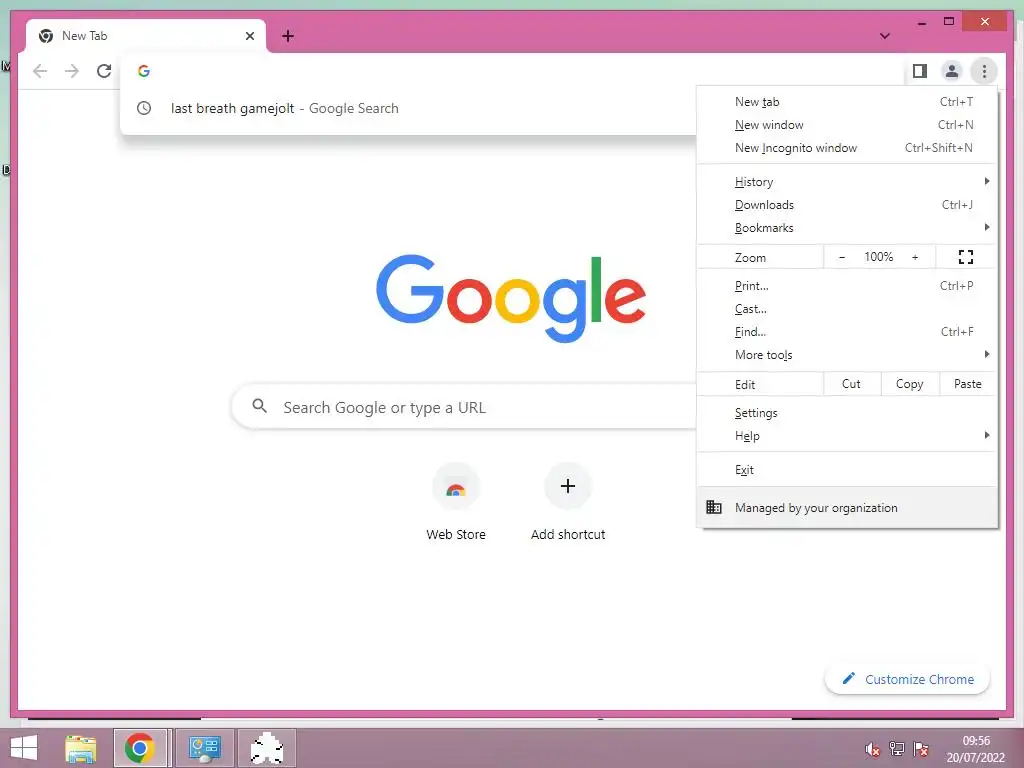The width and height of the screenshot is (1024, 768).
Task: Open the Windows Start button
Action: click(24, 748)
